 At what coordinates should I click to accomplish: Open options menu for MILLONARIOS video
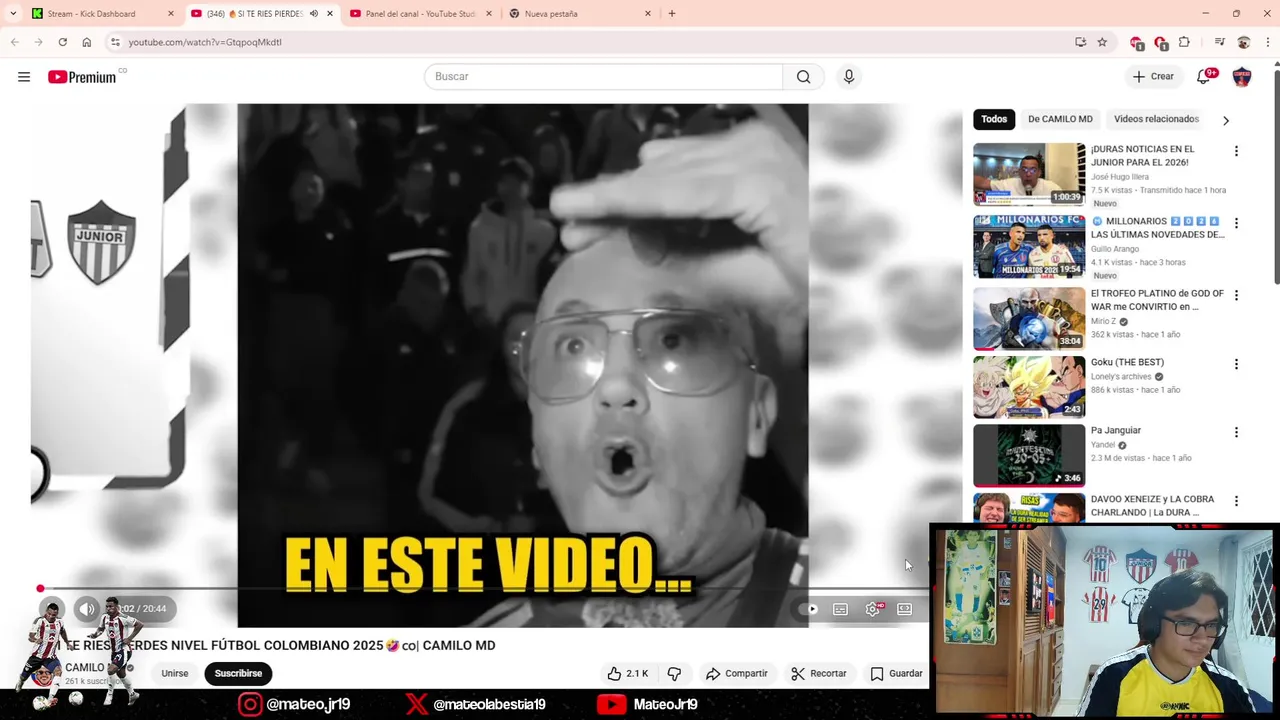(x=1236, y=223)
